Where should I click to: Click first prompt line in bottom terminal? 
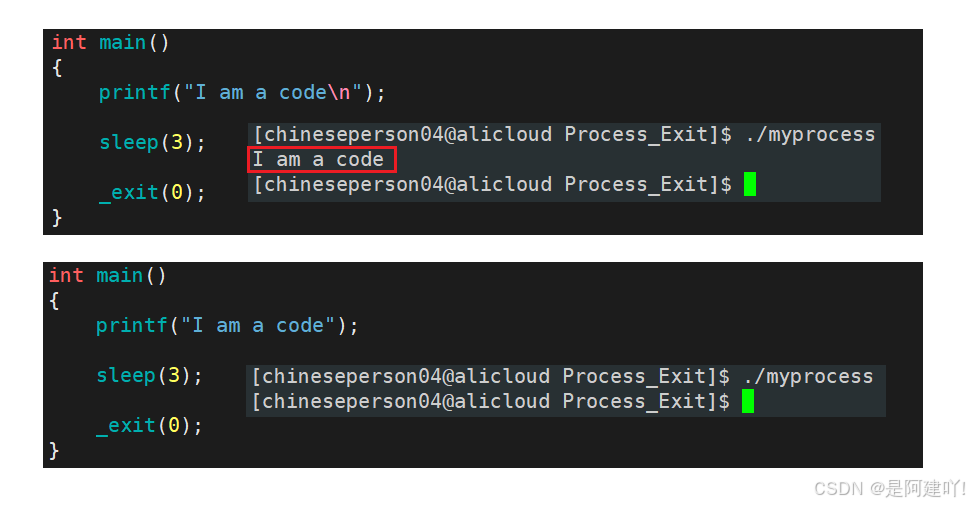pyautogui.click(x=562, y=376)
